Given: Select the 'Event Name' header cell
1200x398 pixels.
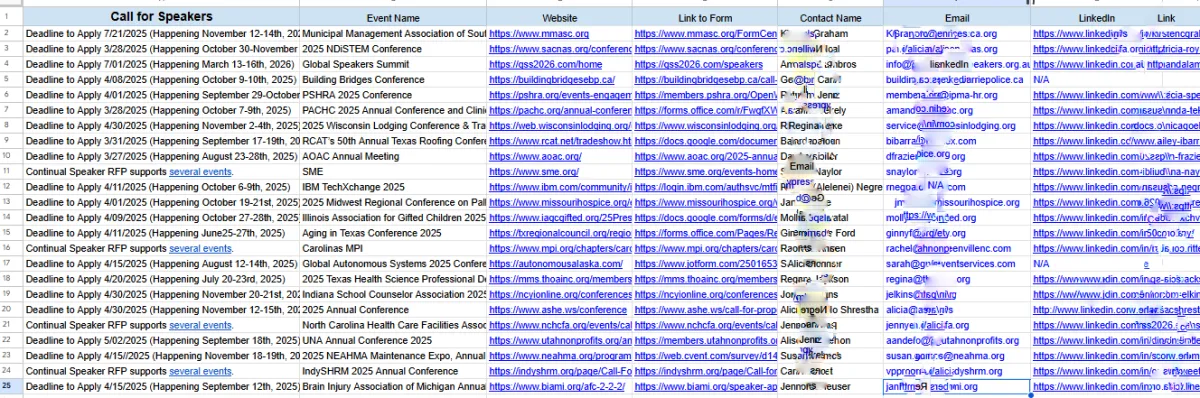Looking at the screenshot, I should 393,17.
